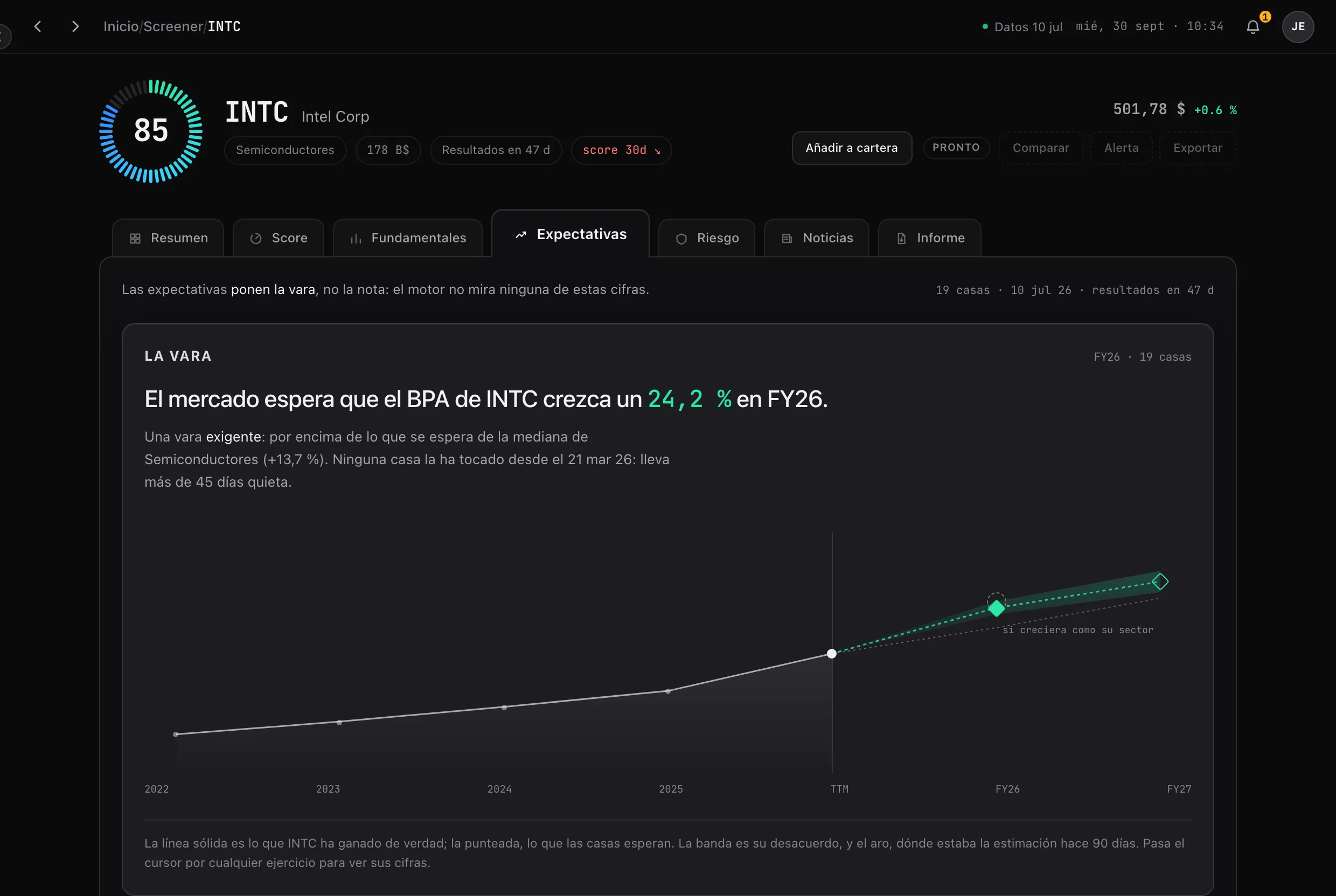Switch to the Score tab

tap(279, 239)
